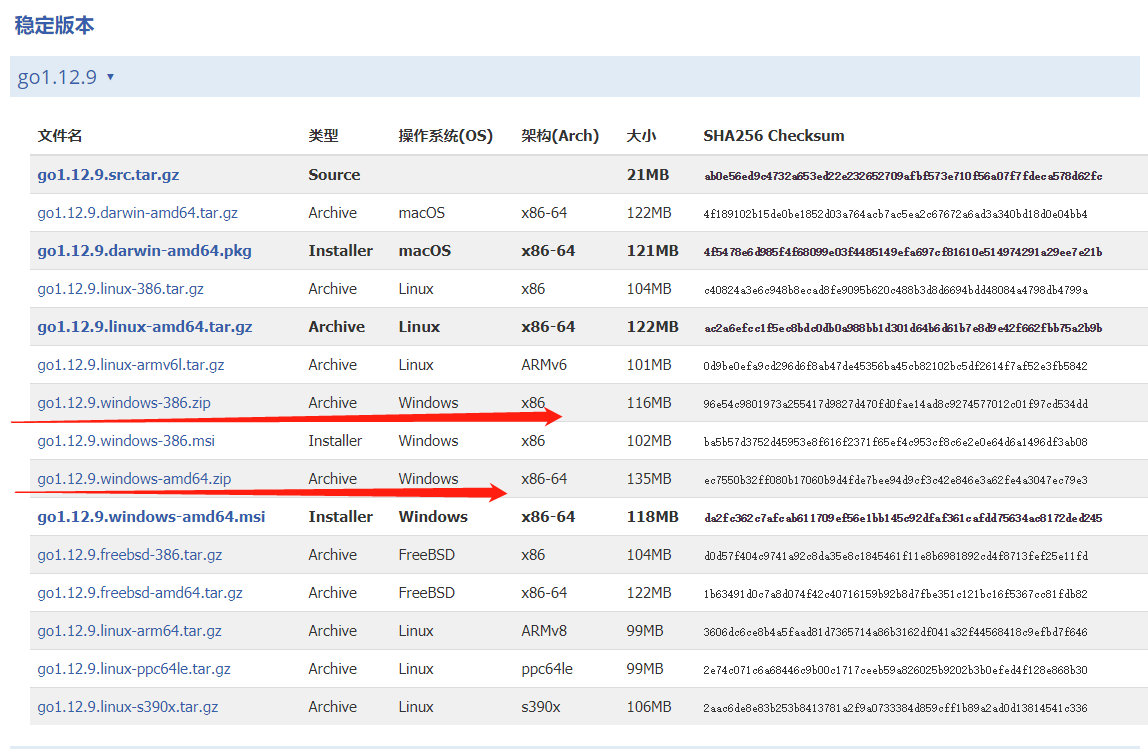
Task: Click the s390x architecture cell
Action: tap(541, 708)
